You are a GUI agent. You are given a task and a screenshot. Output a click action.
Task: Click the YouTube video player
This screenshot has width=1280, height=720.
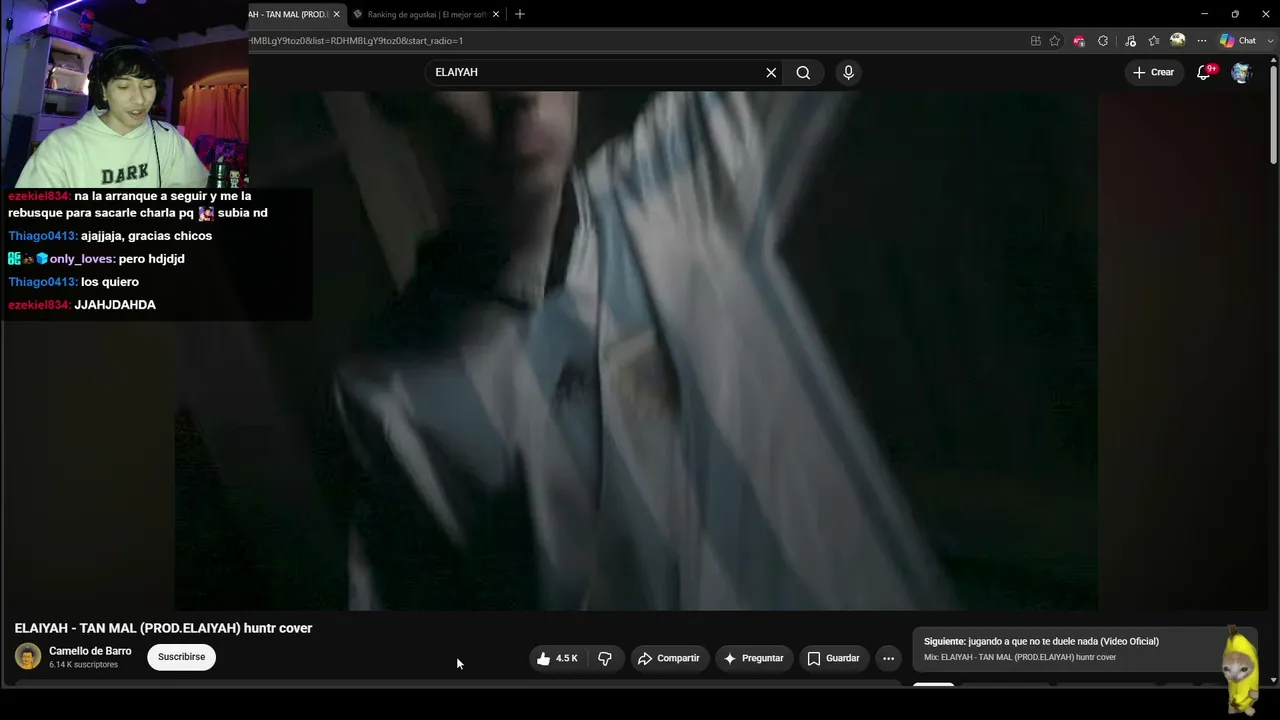point(636,350)
